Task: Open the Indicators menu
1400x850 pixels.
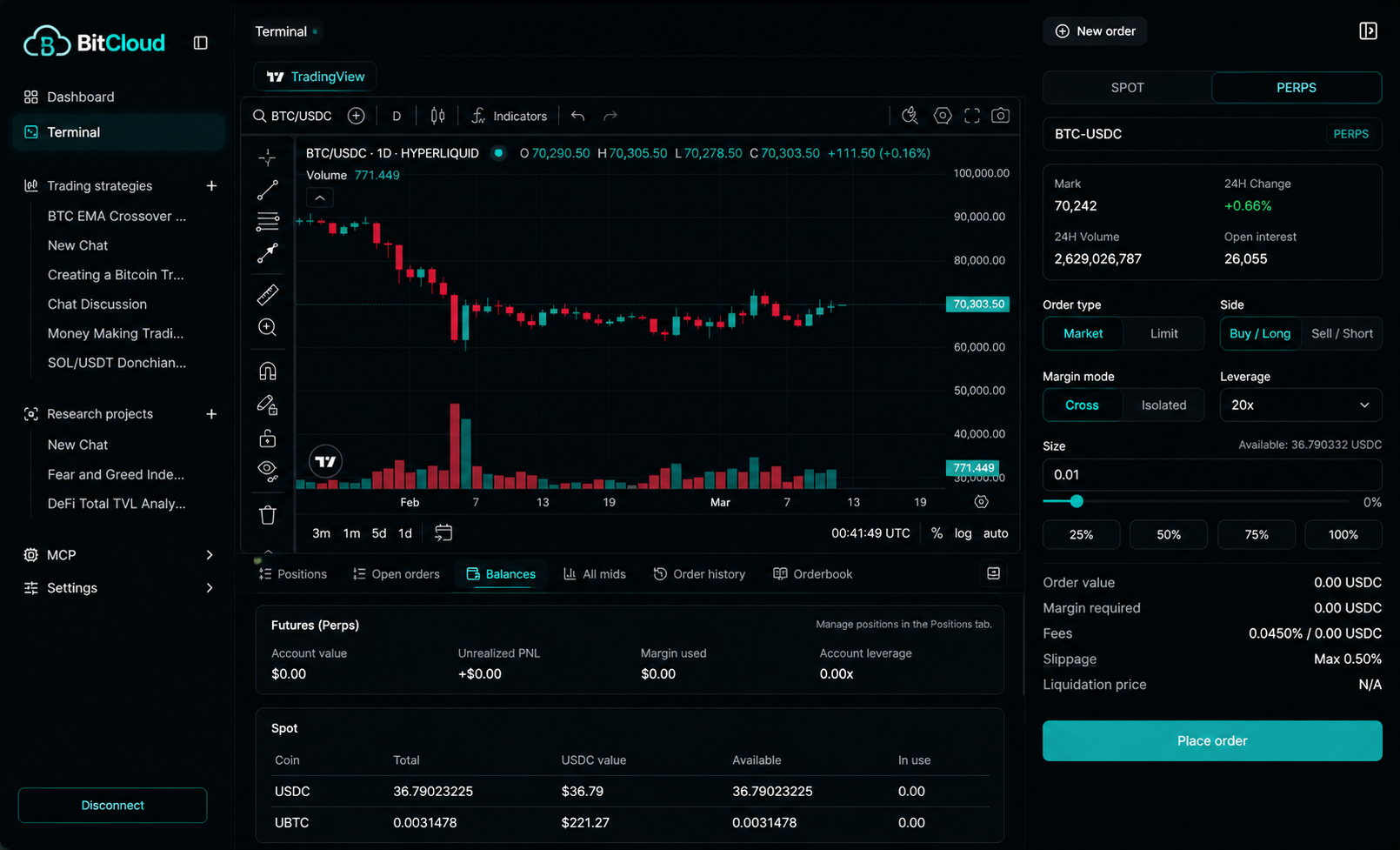Action: point(510,116)
